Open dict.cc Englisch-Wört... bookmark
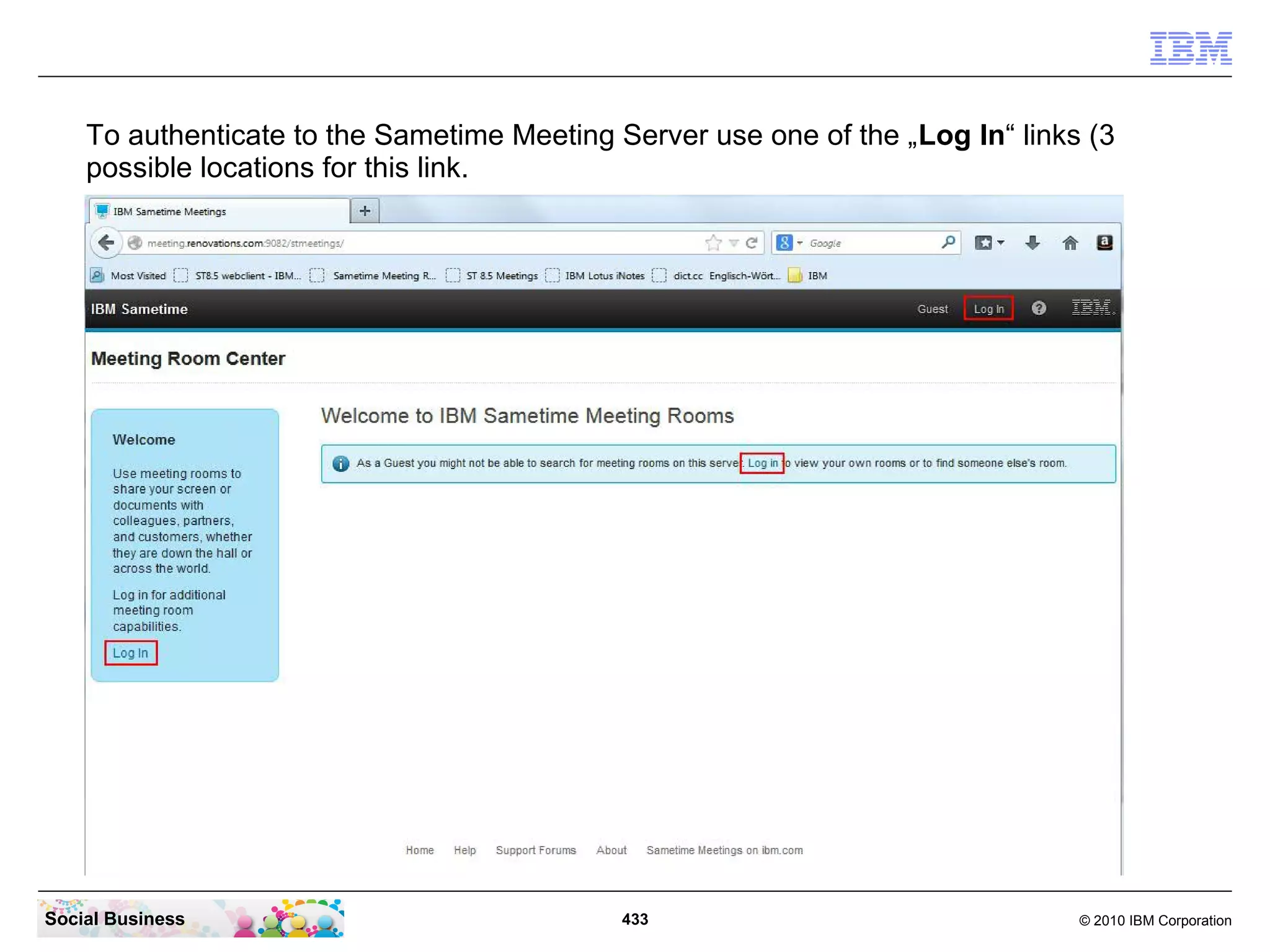 [716, 276]
